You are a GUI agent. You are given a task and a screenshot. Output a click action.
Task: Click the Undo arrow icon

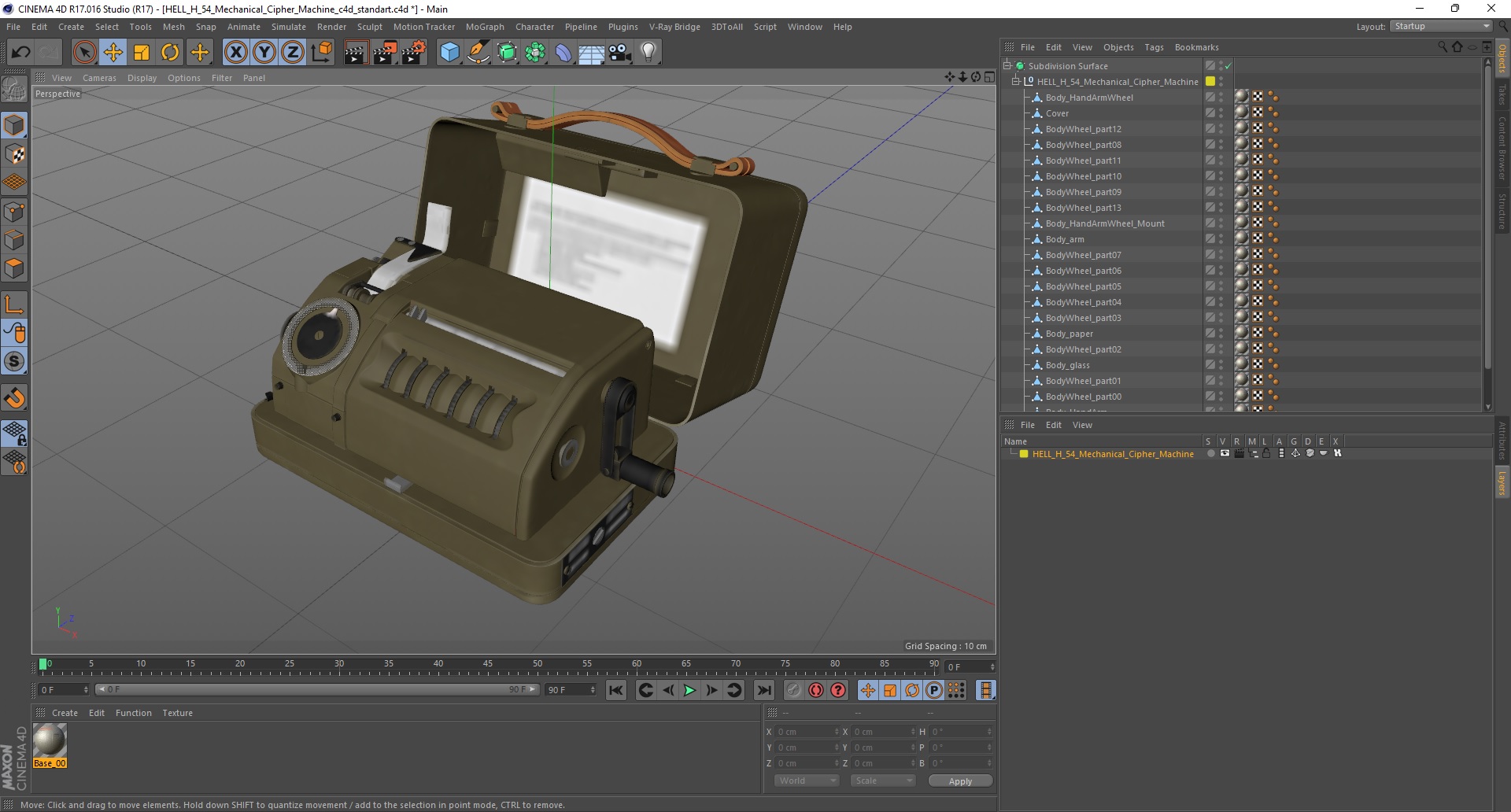coord(20,53)
